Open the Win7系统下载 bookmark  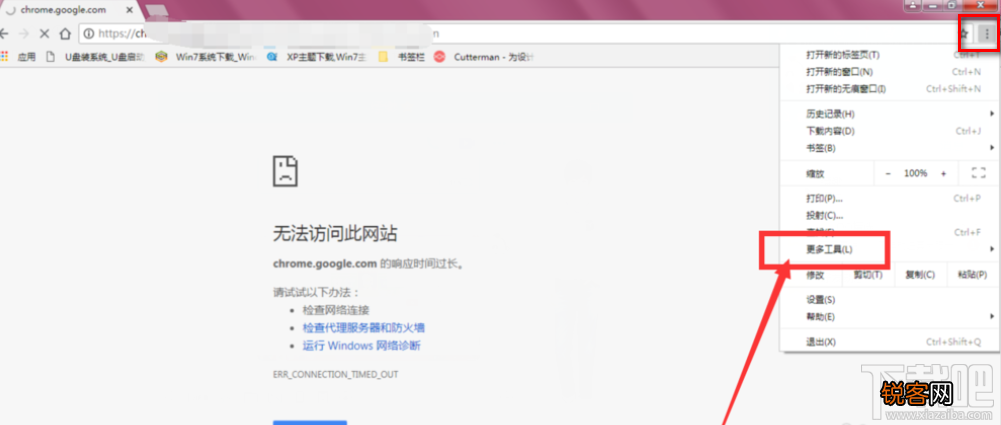206,57
